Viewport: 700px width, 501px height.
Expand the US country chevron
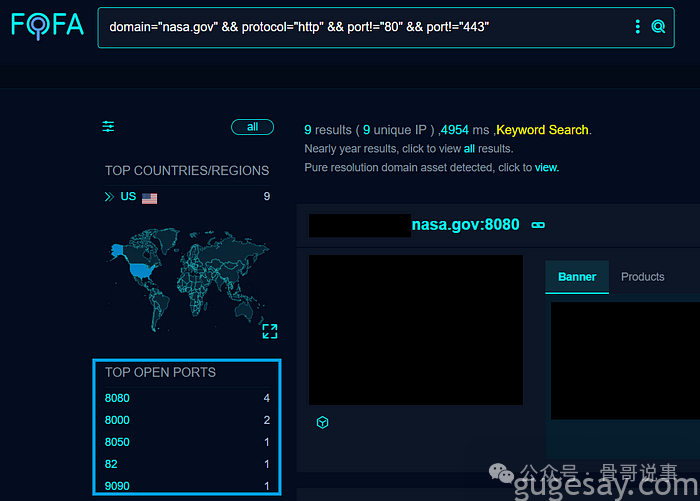click(x=109, y=197)
